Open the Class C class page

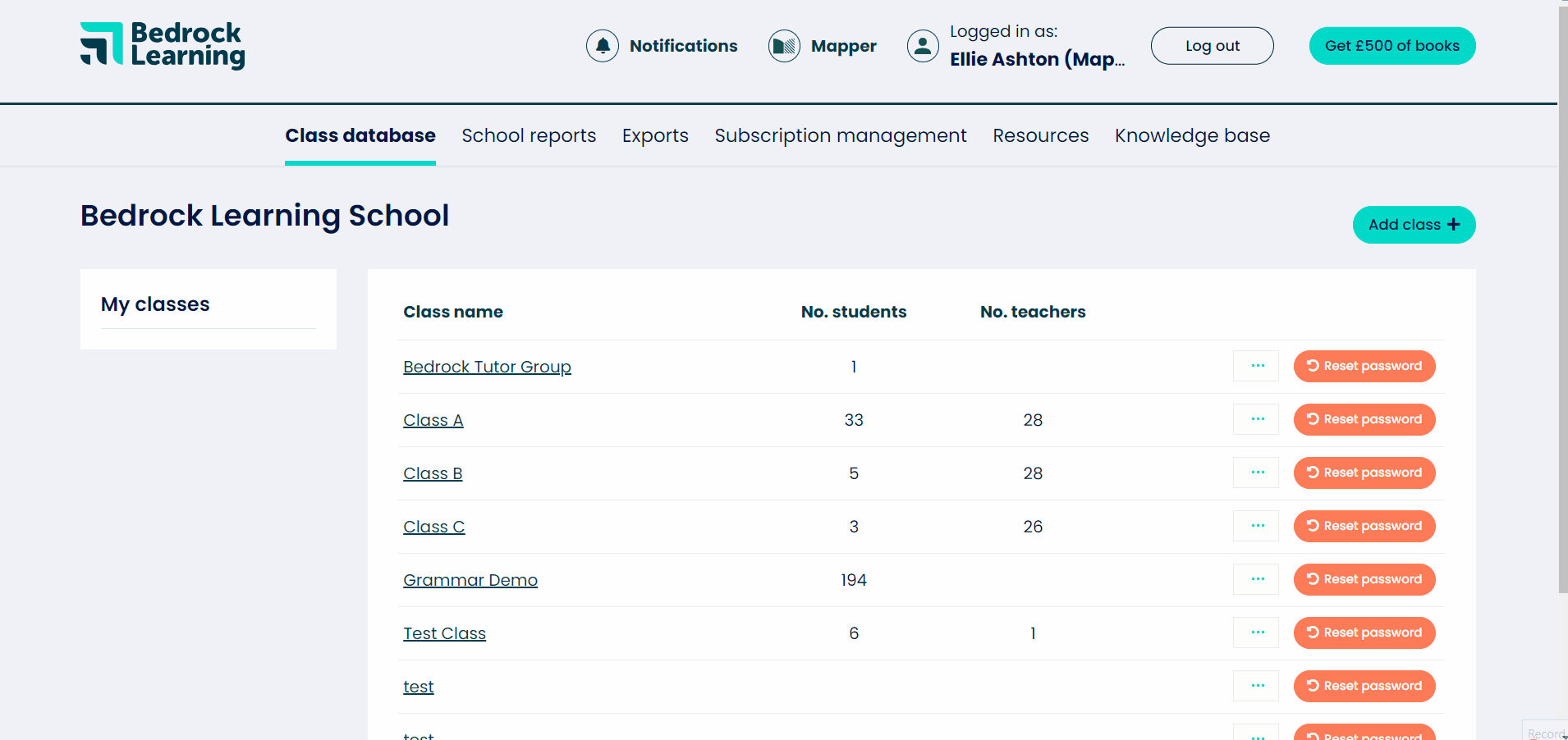pos(433,526)
